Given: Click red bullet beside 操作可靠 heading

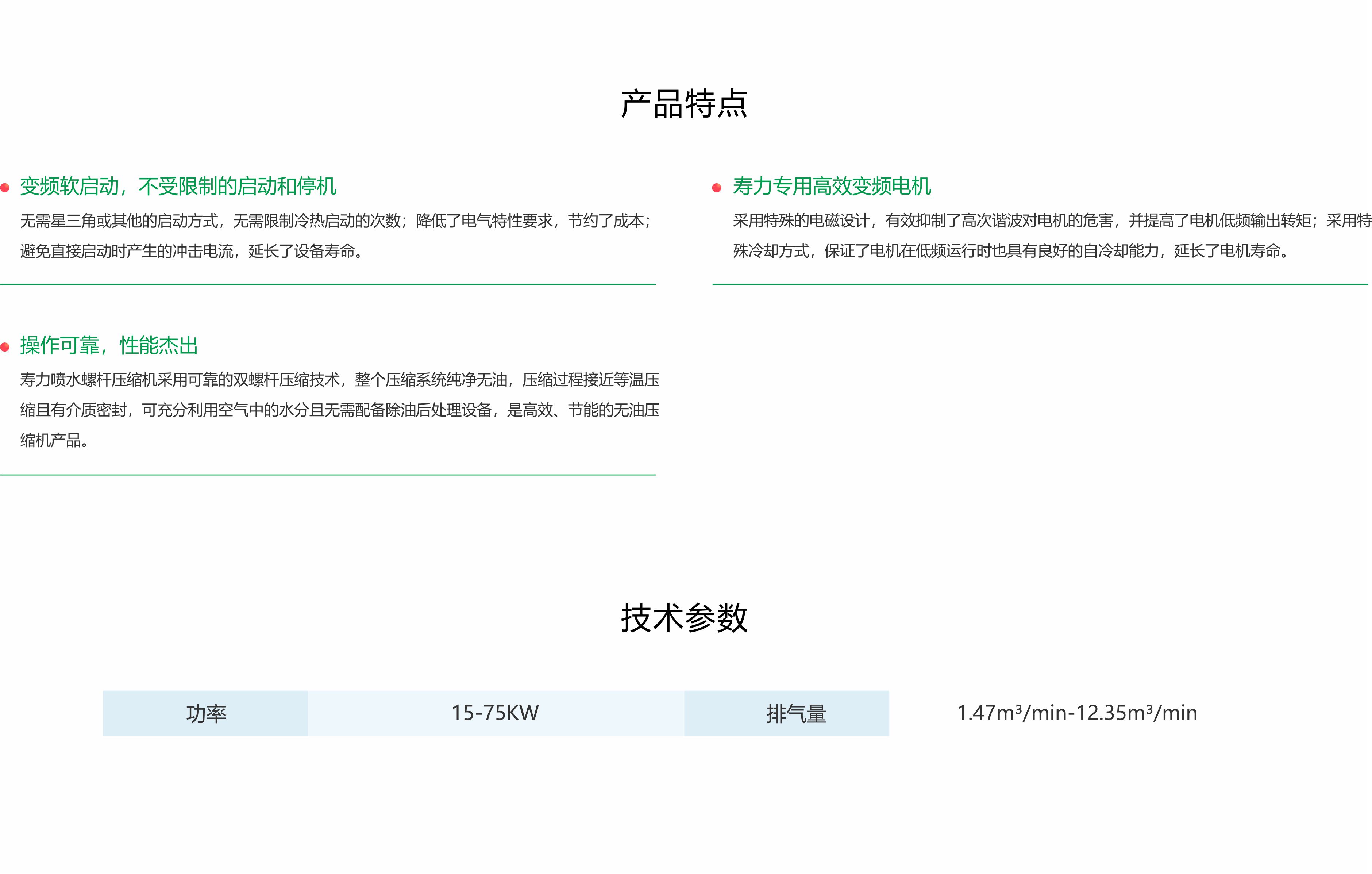Looking at the screenshot, I should (5, 346).
